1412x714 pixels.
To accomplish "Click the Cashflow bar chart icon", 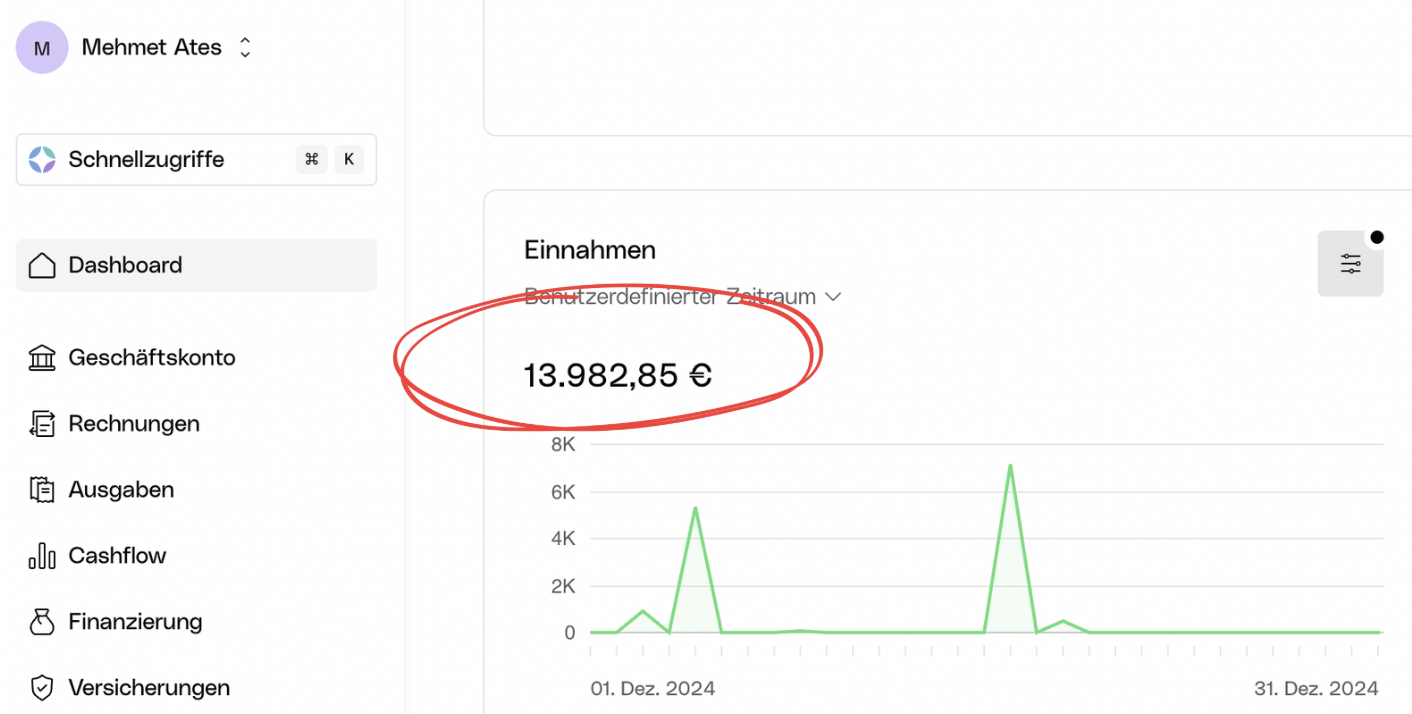I will tap(42, 556).
